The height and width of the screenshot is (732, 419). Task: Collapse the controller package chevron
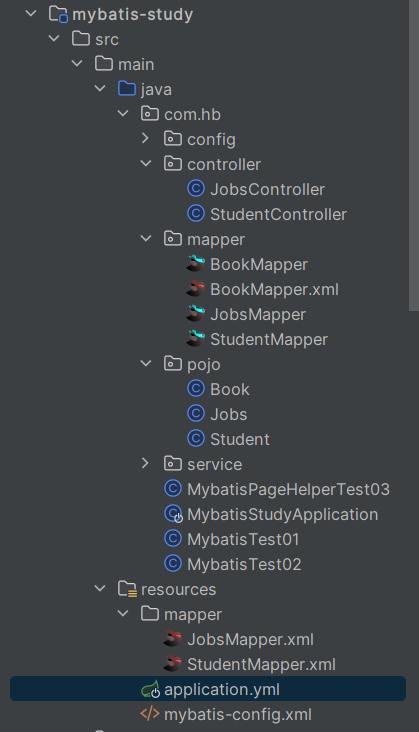tap(146, 163)
